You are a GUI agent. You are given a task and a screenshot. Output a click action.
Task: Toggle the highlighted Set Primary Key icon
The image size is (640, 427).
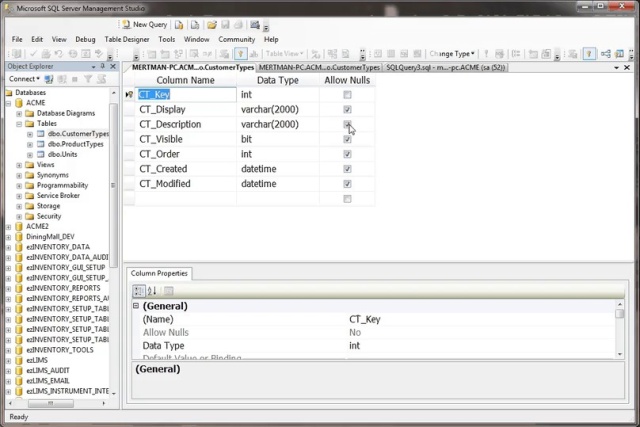[x=240, y=53]
